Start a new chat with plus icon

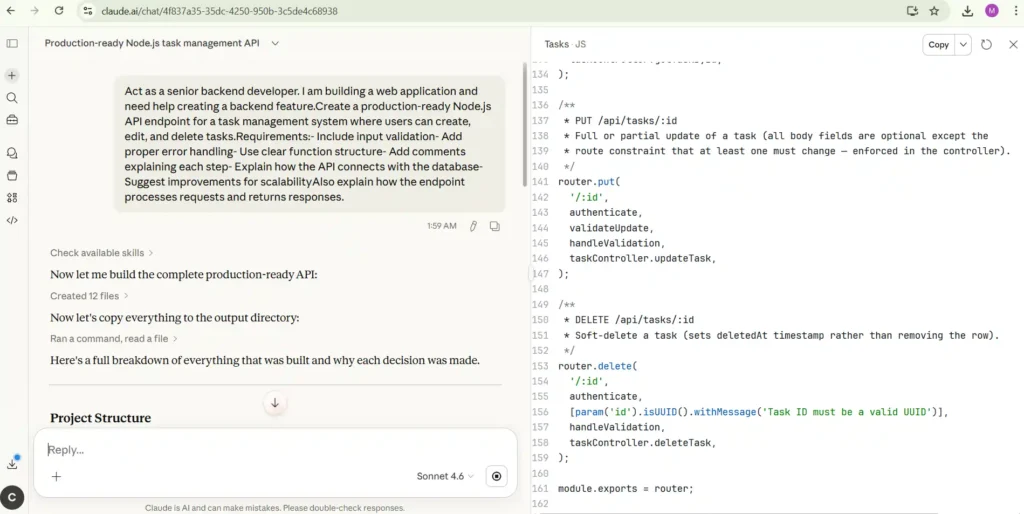point(12,76)
